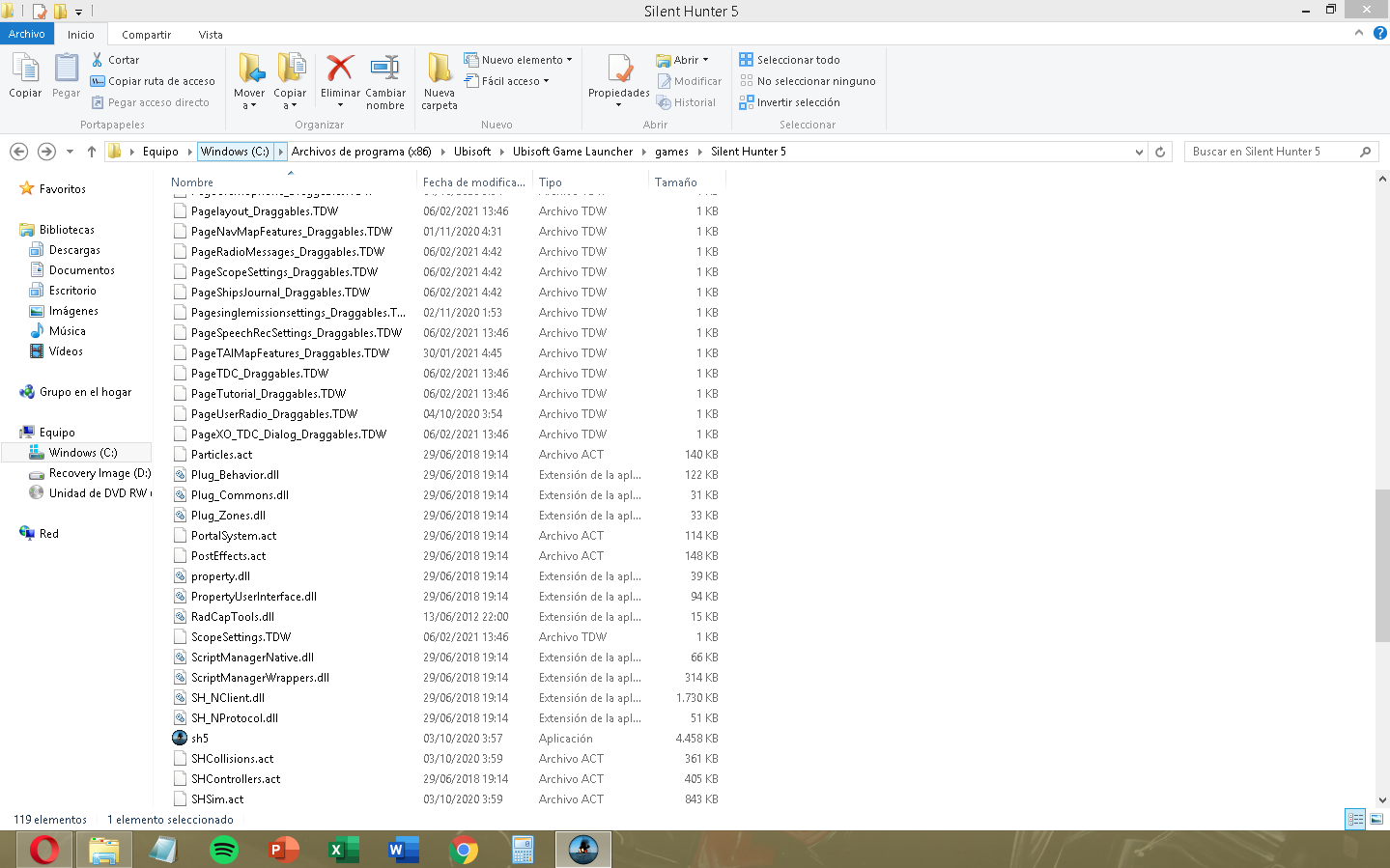Screen dimensions: 1390x868
Task: Open the Fácil acceso dropdown
Action: pos(506,81)
